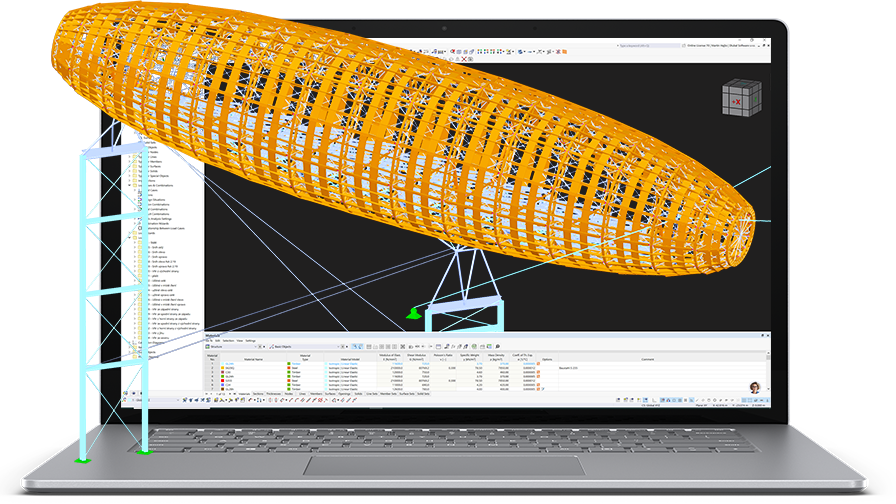
Task: Switch to the Openings tab
Action: [345, 394]
